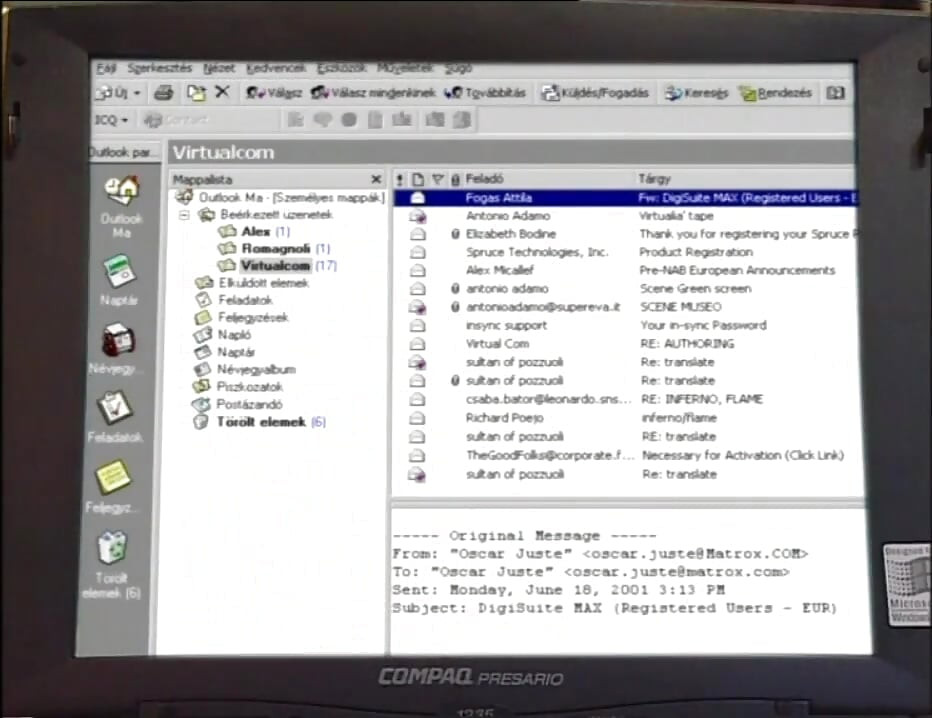Open the Outlook Ma shortcut icon
Screen dimensions: 932x718
tap(121, 191)
